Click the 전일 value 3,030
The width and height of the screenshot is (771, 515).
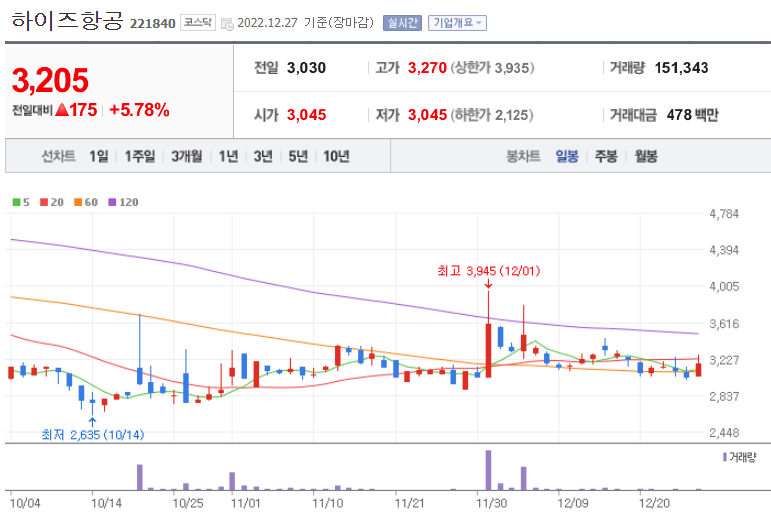coord(306,68)
